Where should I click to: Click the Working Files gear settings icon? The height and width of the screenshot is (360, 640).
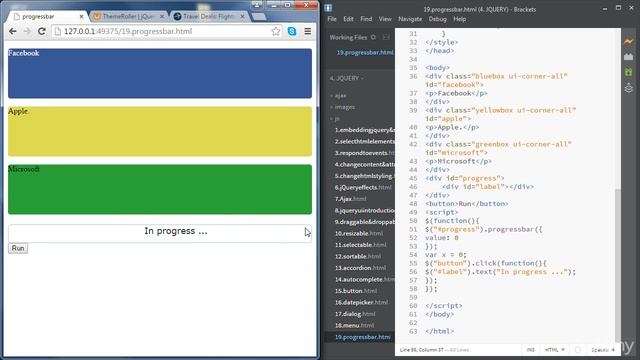click(x=373, y=37)
